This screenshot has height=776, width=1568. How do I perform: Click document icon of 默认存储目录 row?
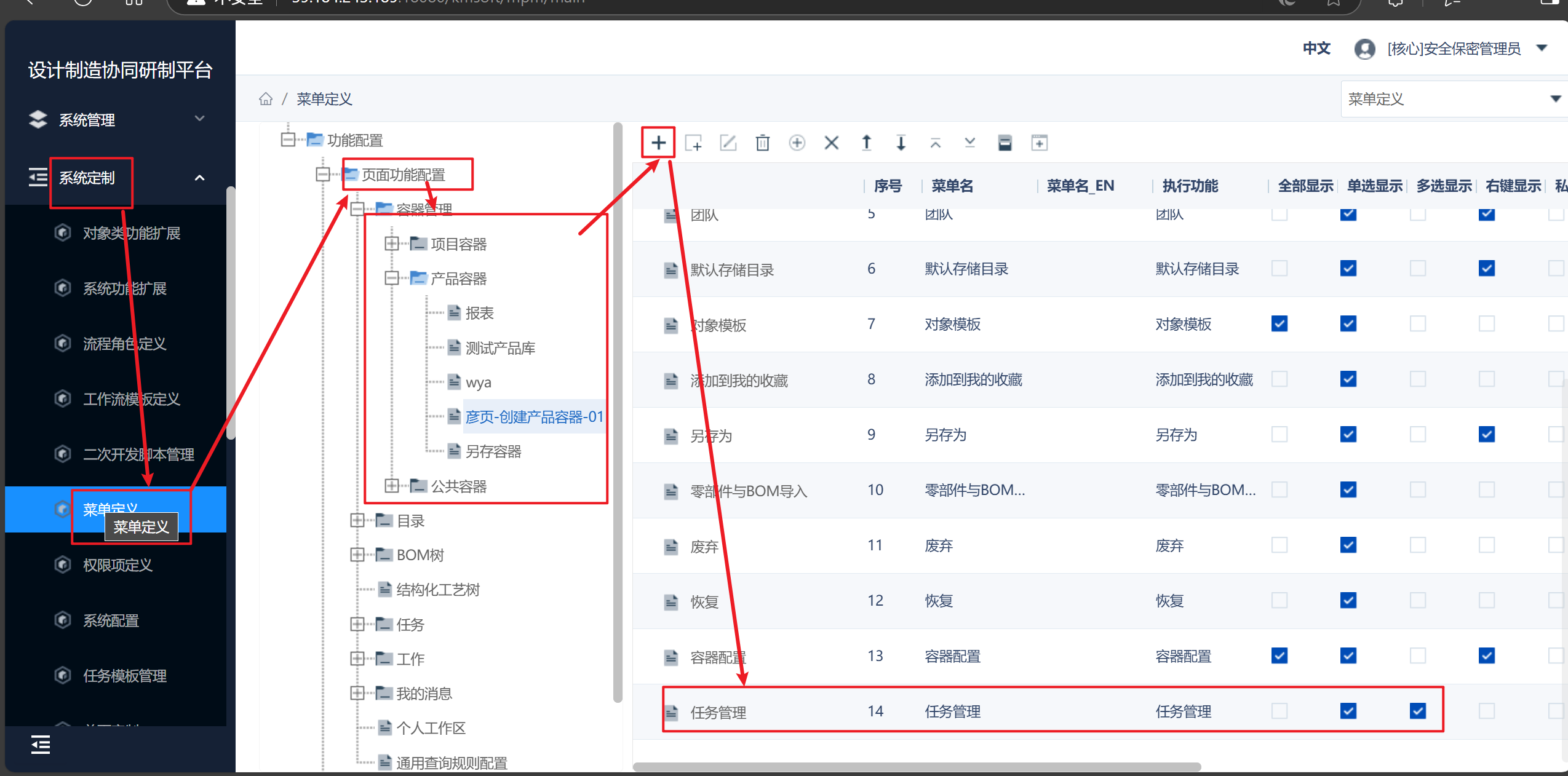671,269
